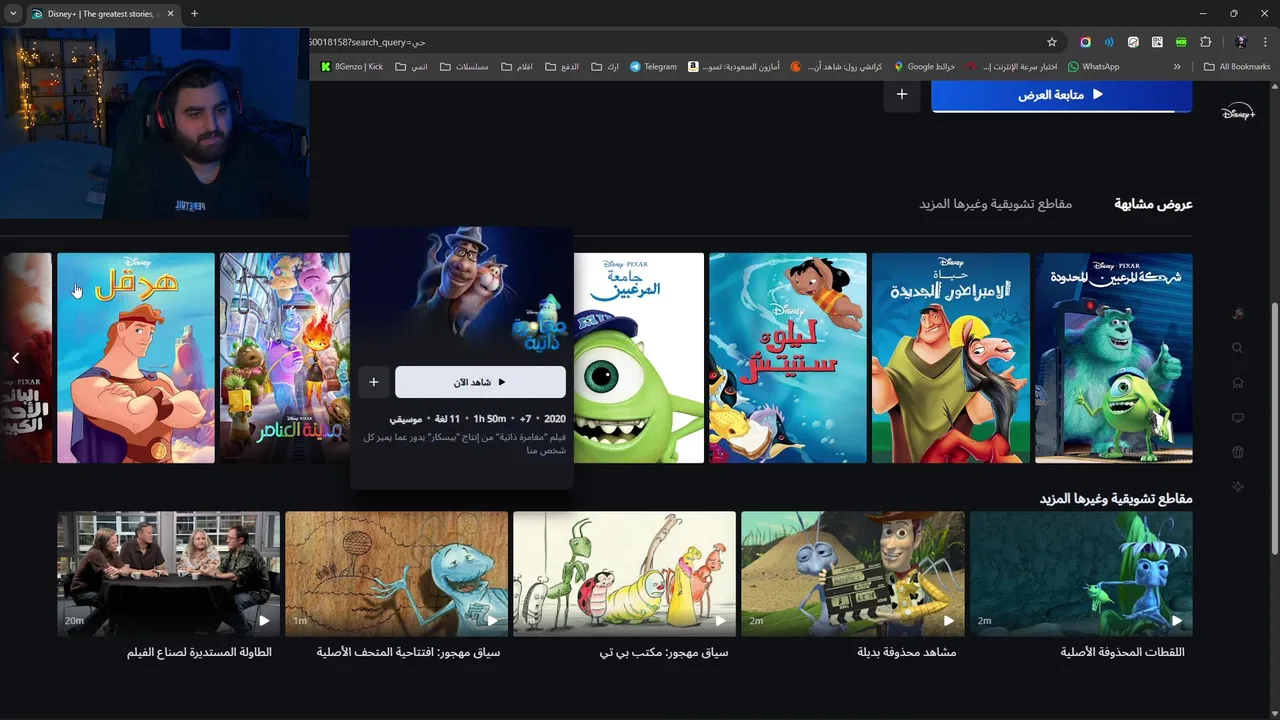Image resolution: width=1280 pixels, height=720 pixels.
Task: Add the title to watchlist beside متابعة العرض
Action: pos(902,94)
